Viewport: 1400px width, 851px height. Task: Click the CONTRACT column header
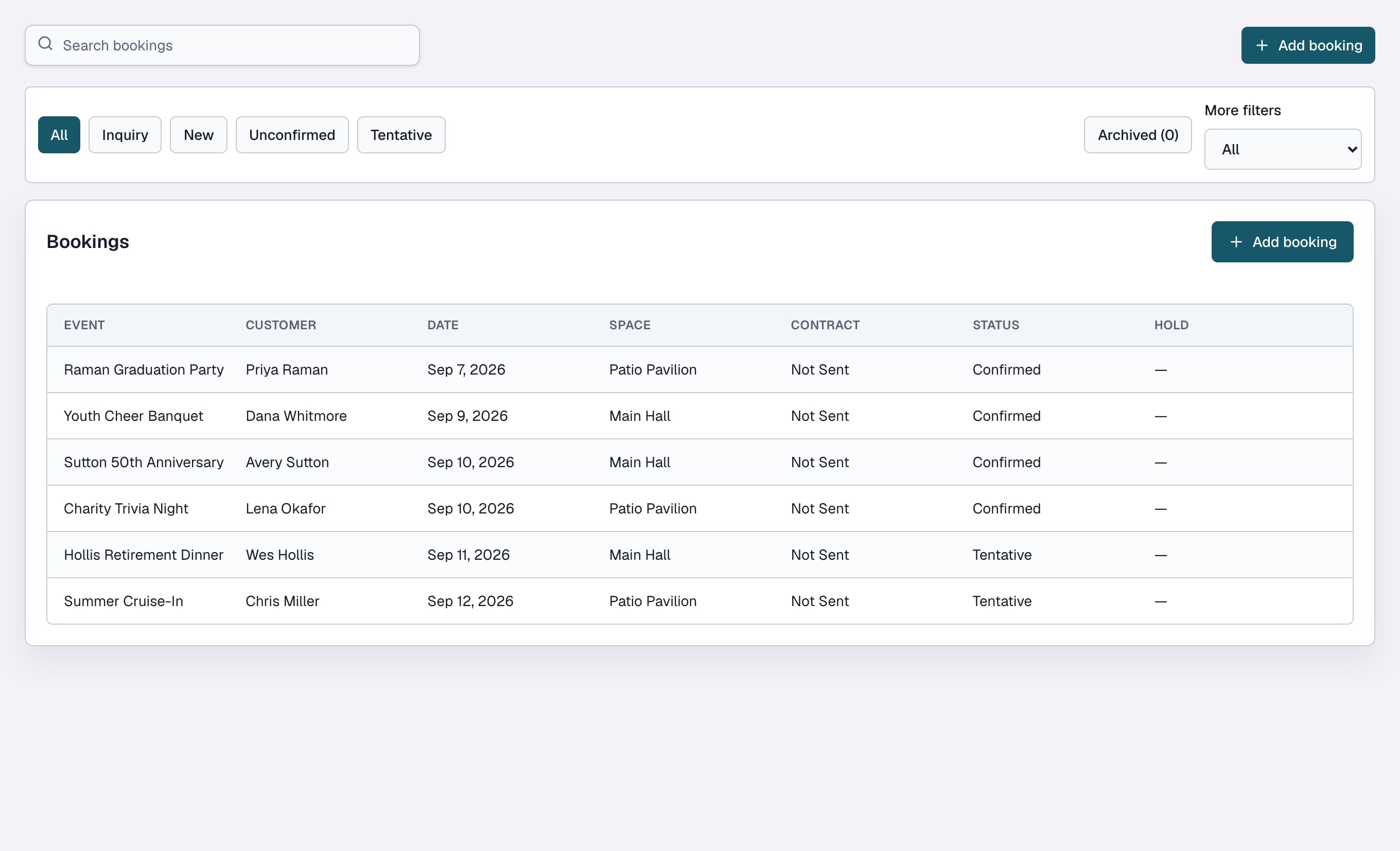[x=825, y=325]
